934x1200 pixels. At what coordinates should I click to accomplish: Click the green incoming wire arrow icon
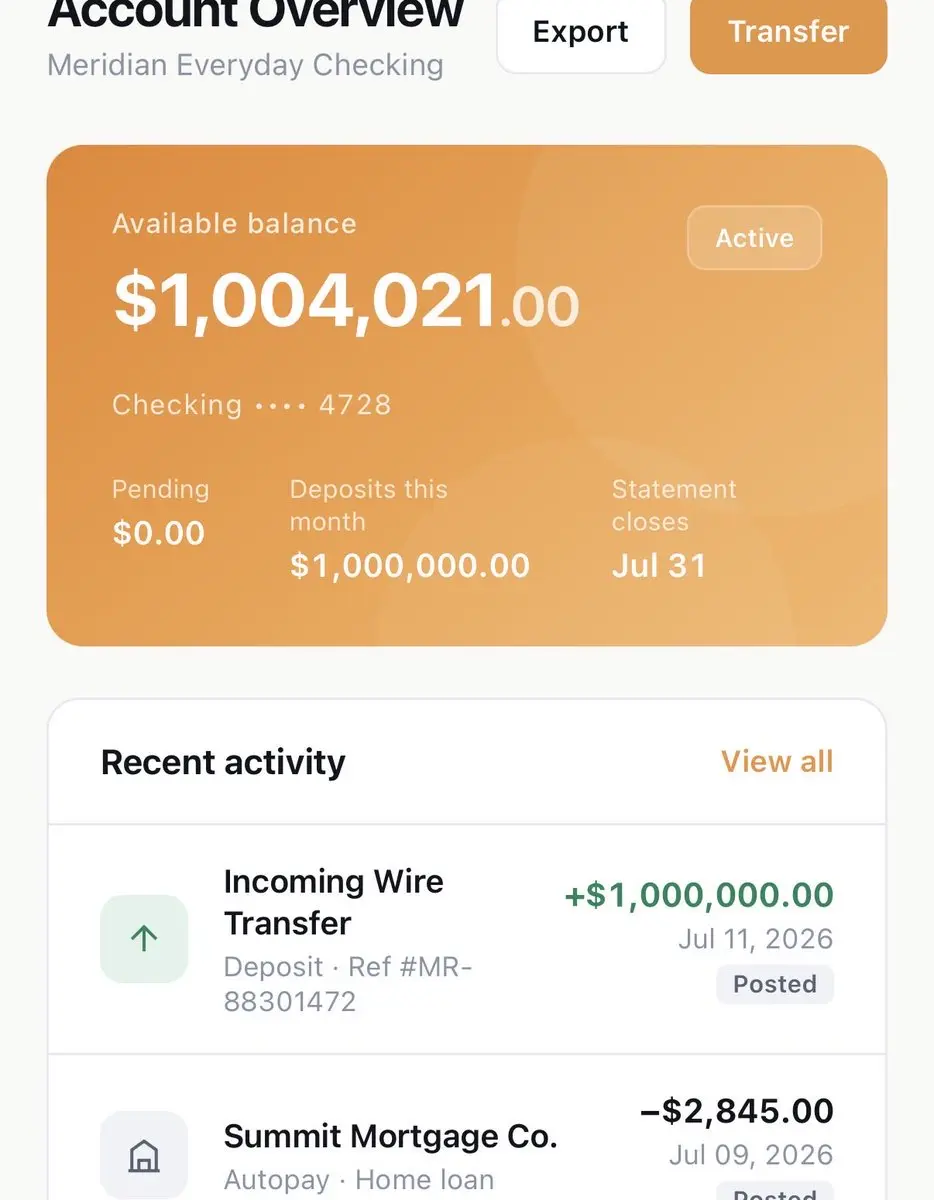pos(144,939)
